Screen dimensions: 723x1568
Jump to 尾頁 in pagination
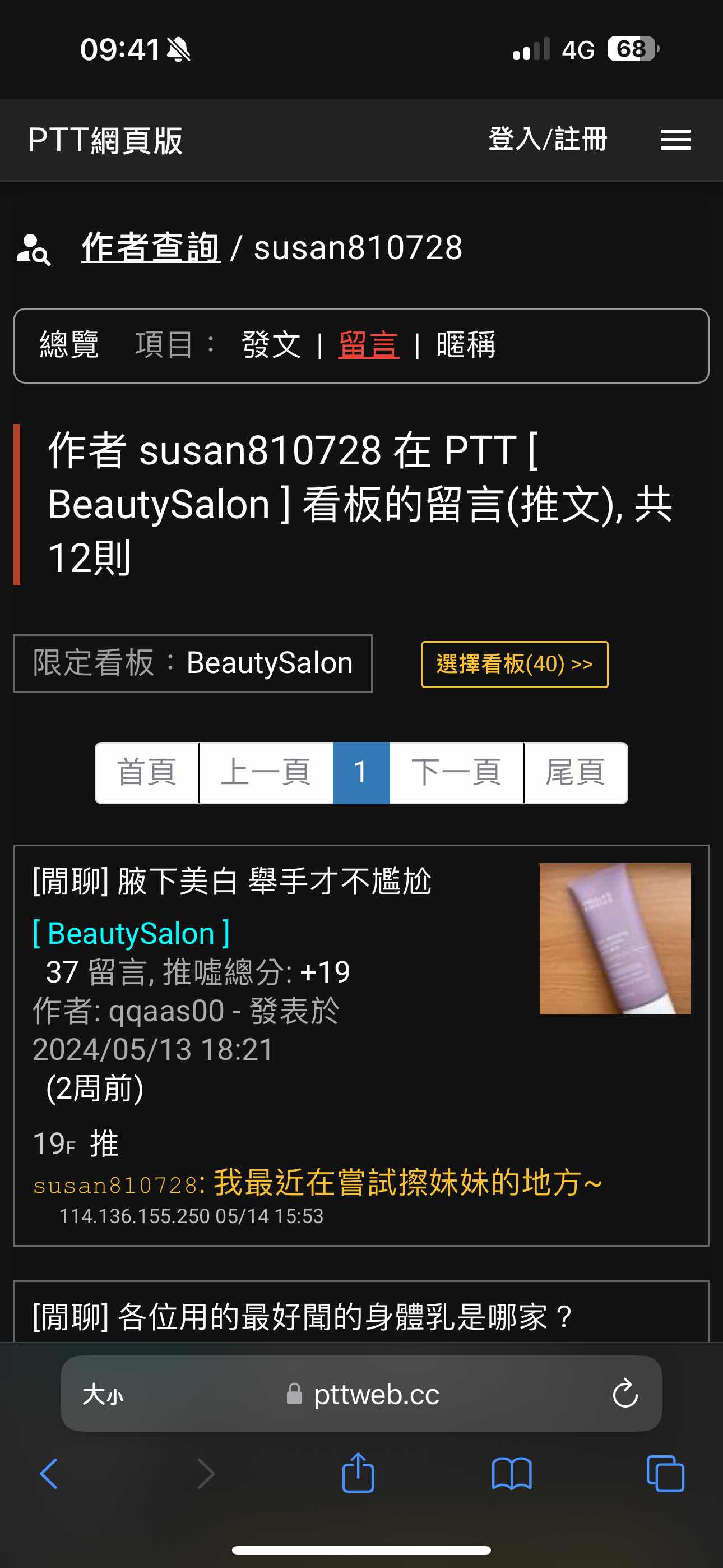pos(575,772)
